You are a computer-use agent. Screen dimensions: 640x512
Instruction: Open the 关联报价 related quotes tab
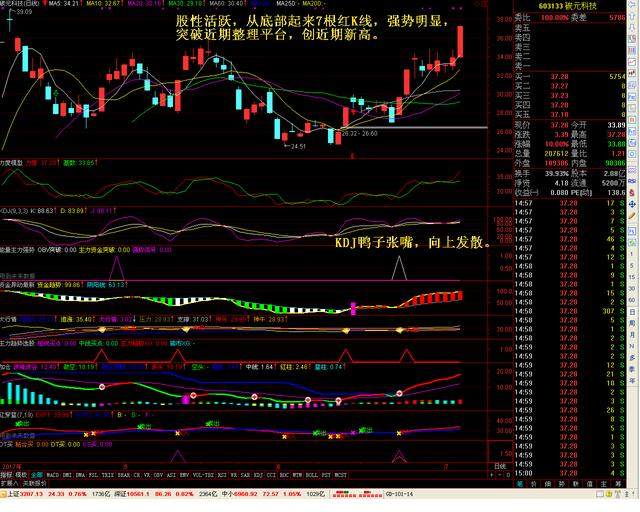(34, 483)
